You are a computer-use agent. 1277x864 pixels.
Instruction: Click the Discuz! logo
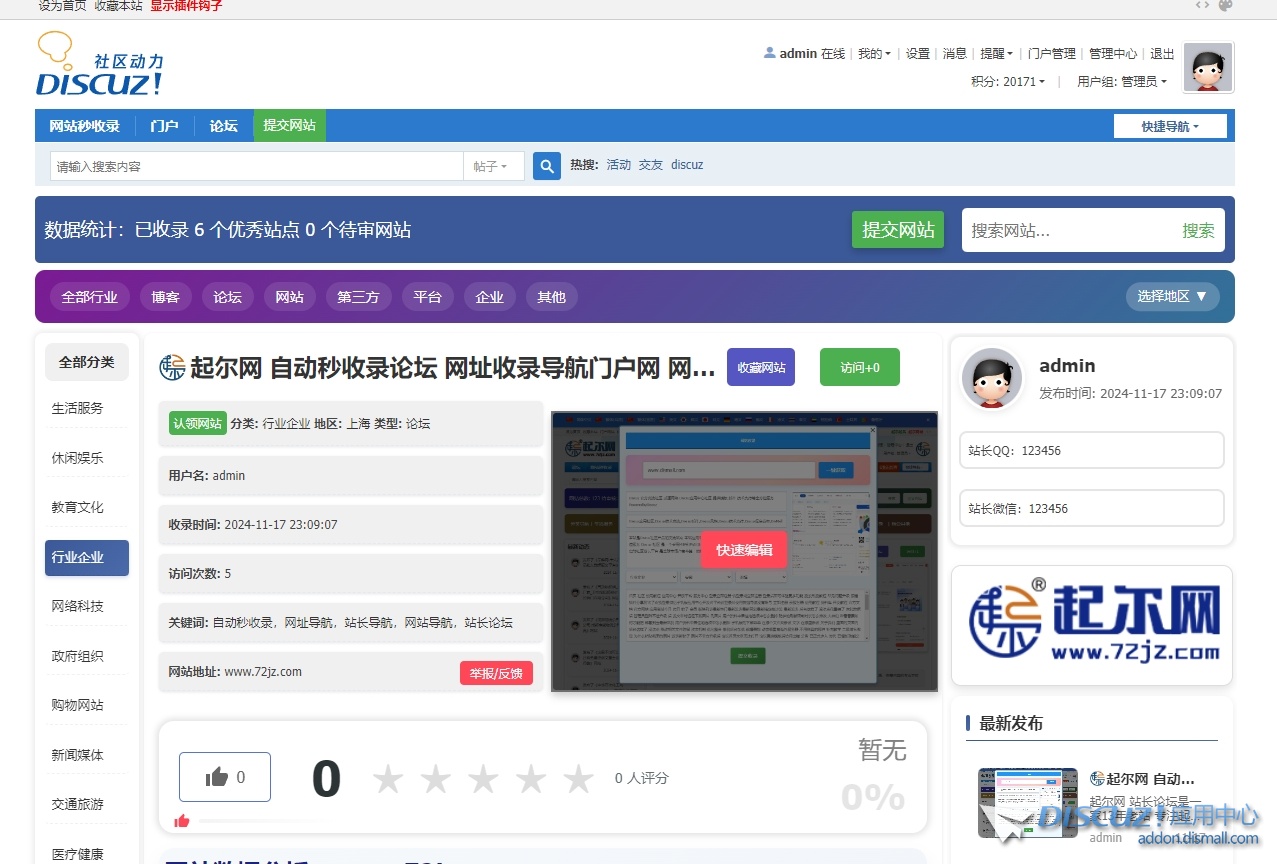[x=99, y=65]
